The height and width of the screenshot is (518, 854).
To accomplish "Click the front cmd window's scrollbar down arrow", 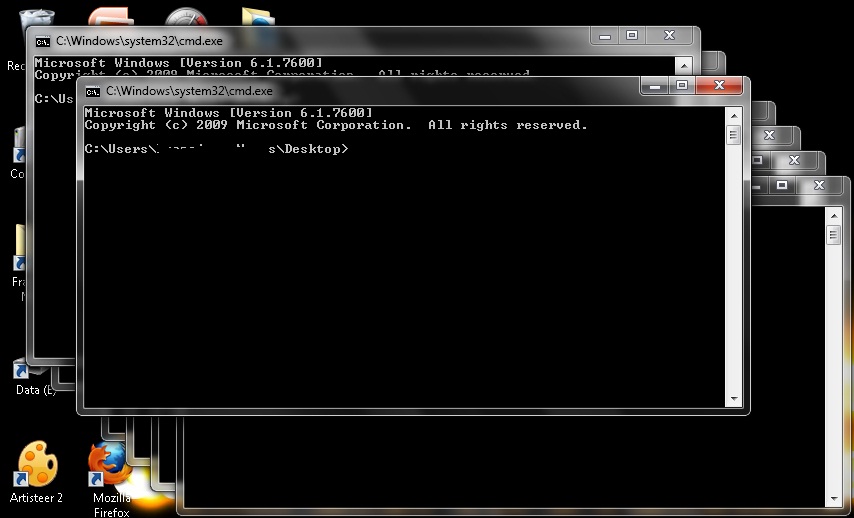I will (x=734, y=399).
